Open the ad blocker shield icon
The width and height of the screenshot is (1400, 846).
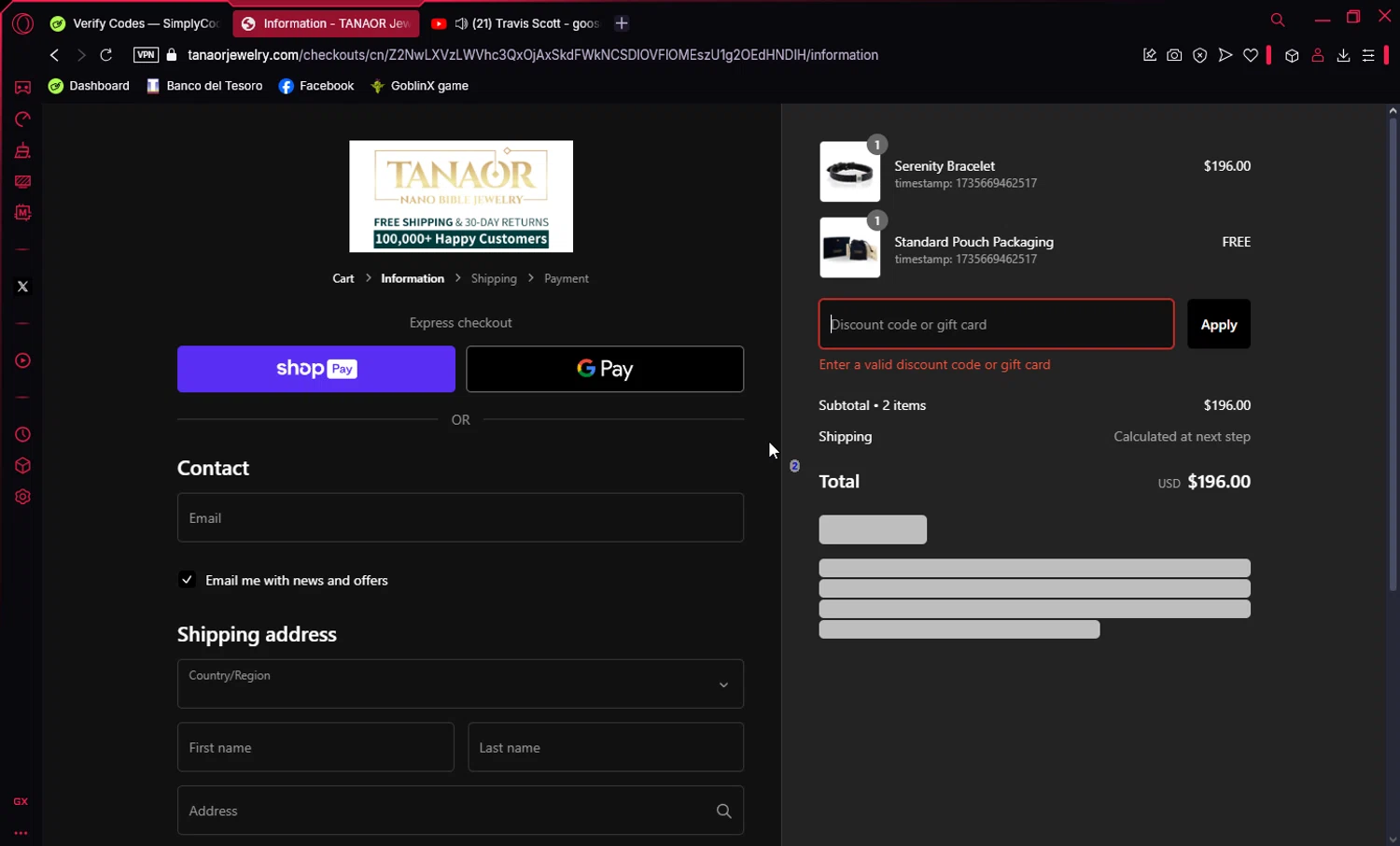tap(1200, 55)
